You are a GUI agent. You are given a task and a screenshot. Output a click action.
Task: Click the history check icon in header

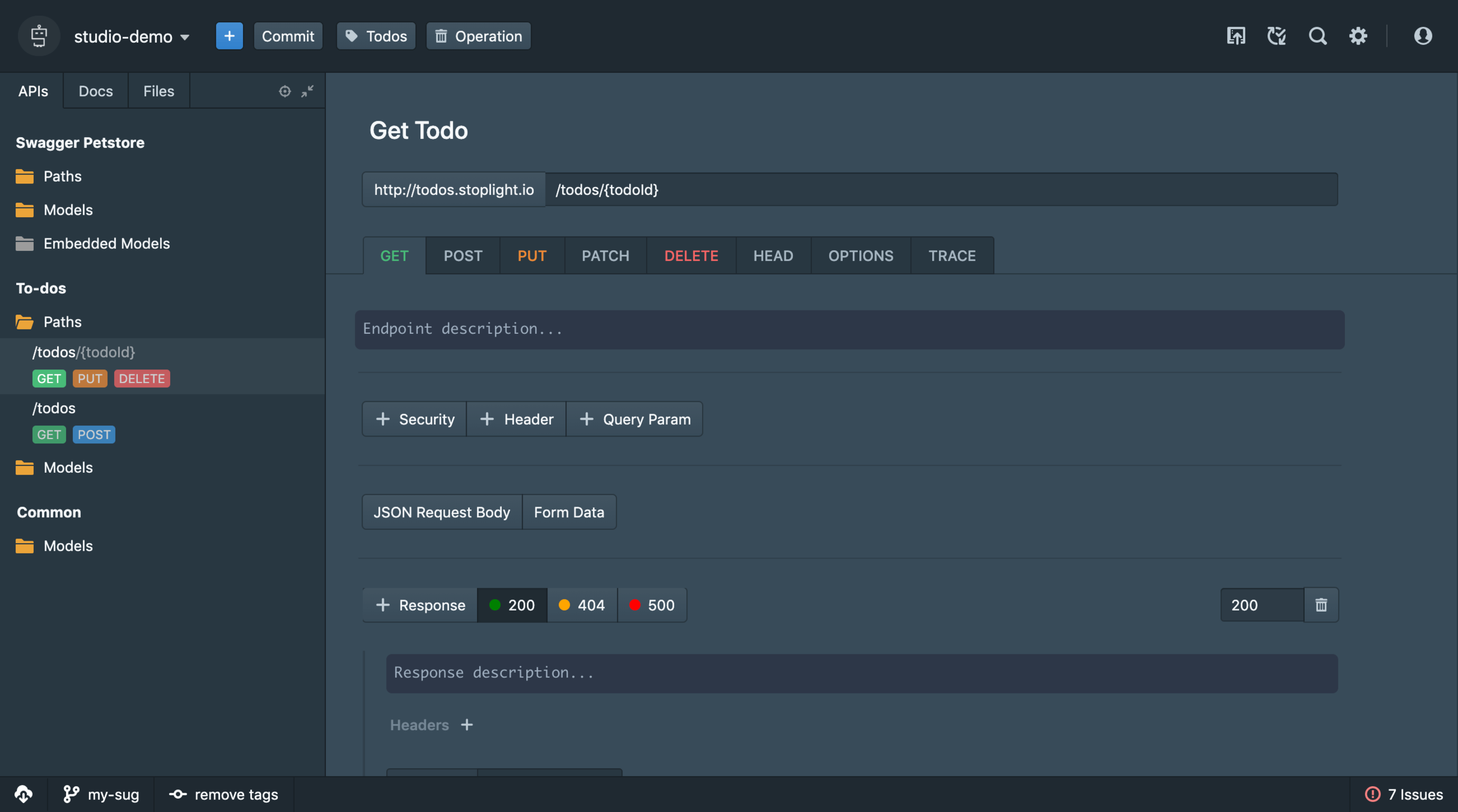[x=1276, y=36]
